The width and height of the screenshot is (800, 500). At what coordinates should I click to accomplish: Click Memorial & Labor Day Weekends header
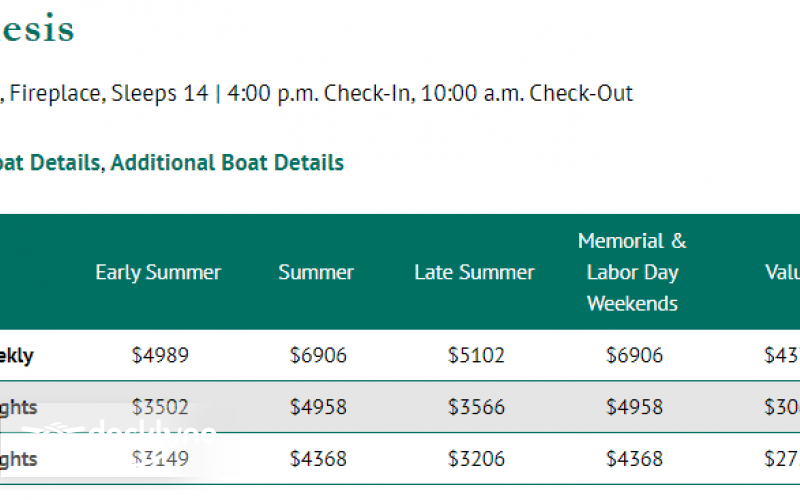coord(632,272)
